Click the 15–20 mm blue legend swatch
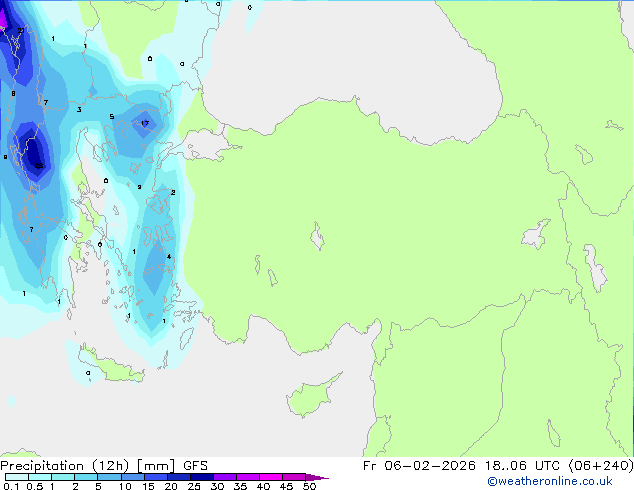 coord(156,477)
